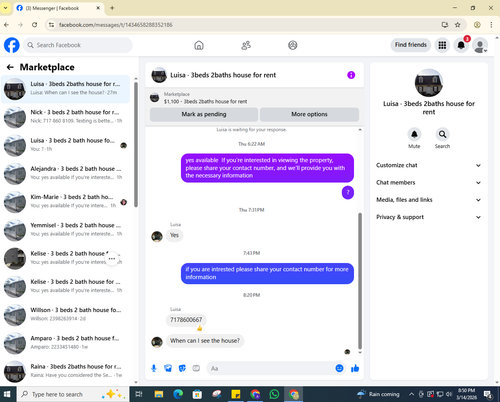Image resolution: width=500 pixels, height=402 pixels.
Task: Expand the Chat members section
Action: pyautogui.click(x=428, y=183)
